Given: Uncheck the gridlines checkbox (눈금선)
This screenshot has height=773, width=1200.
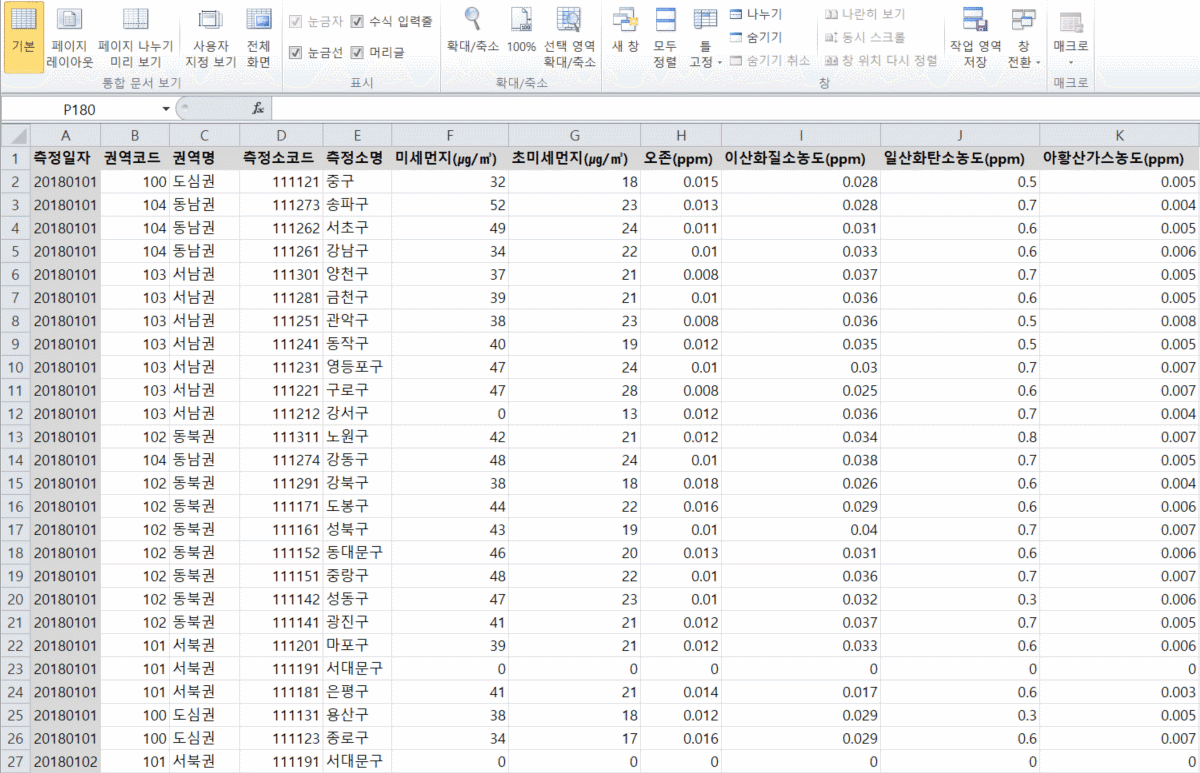Looking at the screenshot, I should (x=295, y=52).
